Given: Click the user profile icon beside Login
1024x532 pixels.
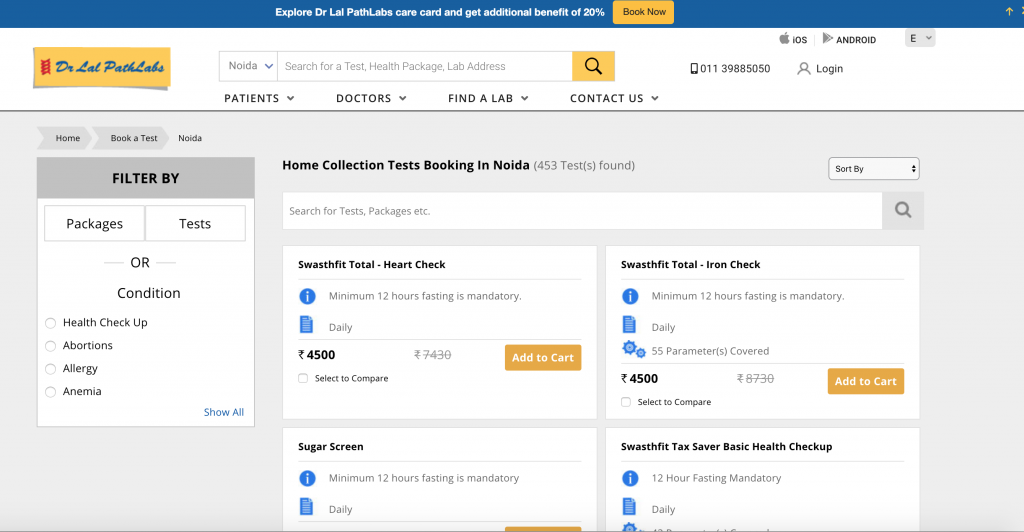Looking at the screenshot, I should click(803, 69).
